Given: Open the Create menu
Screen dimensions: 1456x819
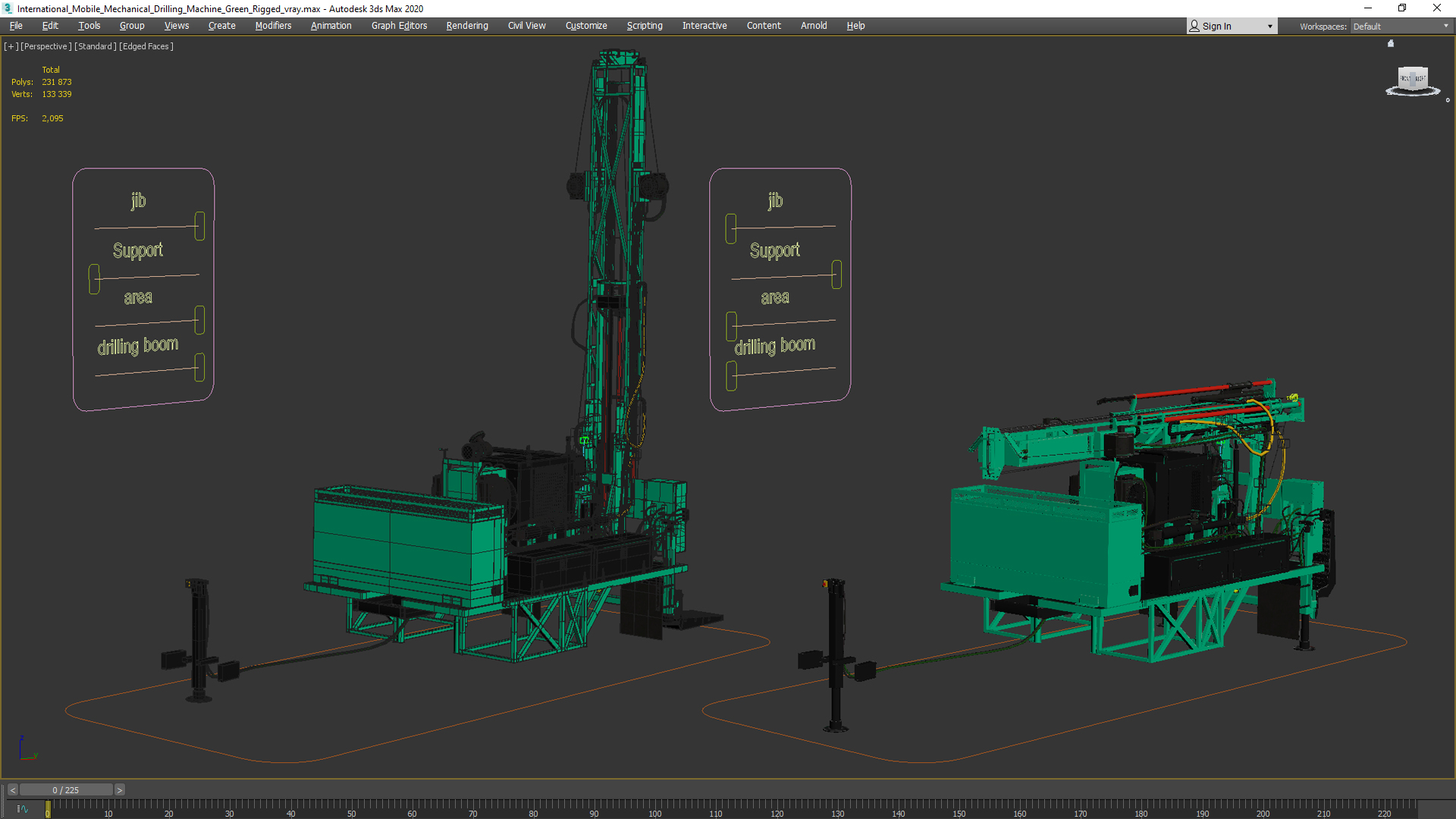Looking at the screenshot, I should 222,26.
